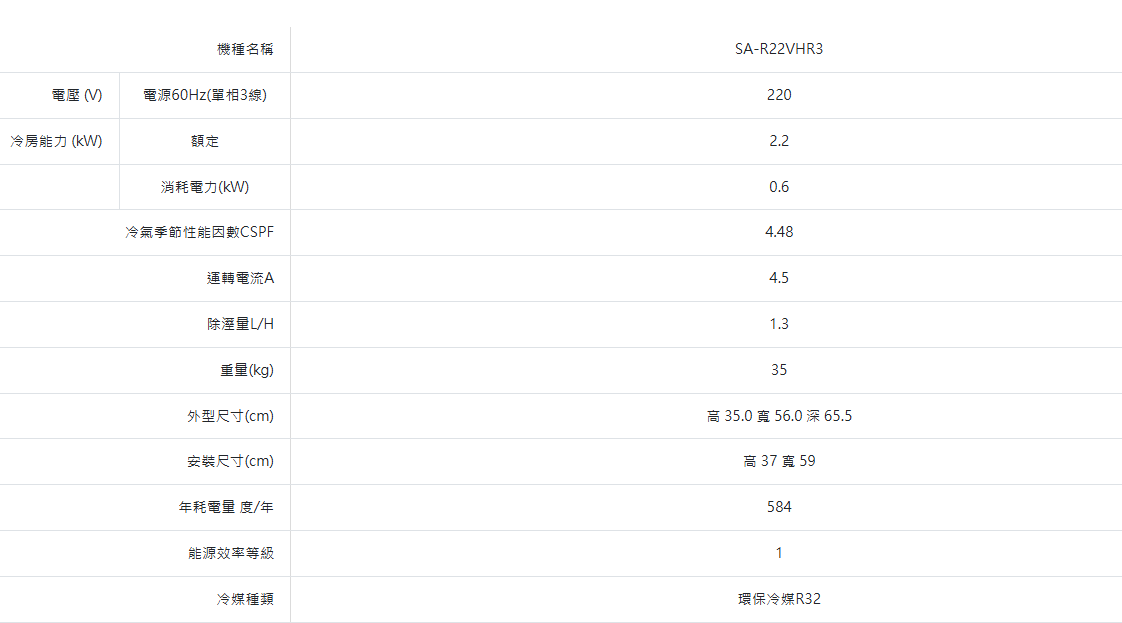This screenshot has width=1122, height=623.
Task: Click the 冷氣季節性能因數CSPF label
Action: pyautogui.click(x=199, y=232)
